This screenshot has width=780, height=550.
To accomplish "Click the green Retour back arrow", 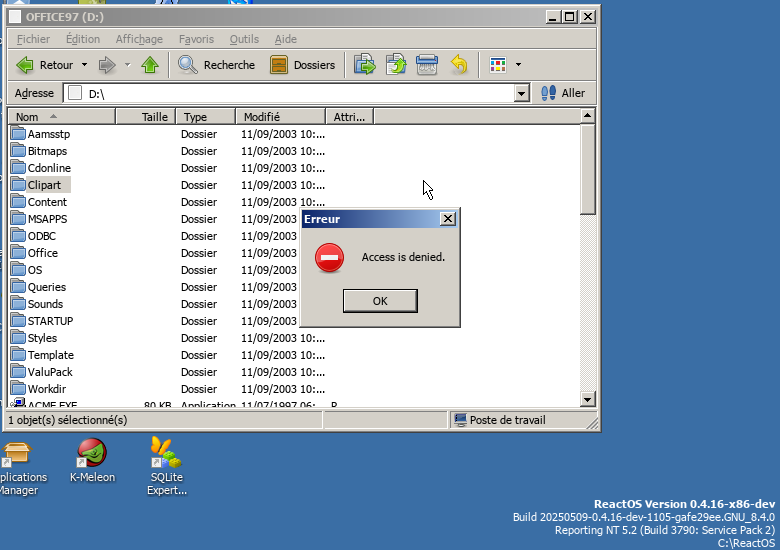I will [x=25, y=65].
